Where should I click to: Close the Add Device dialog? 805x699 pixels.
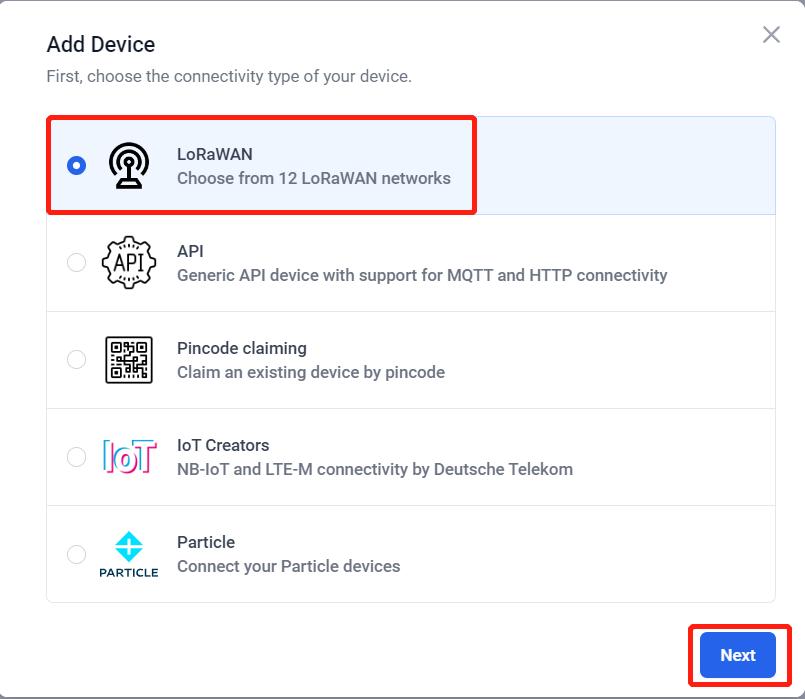(771, 35)
